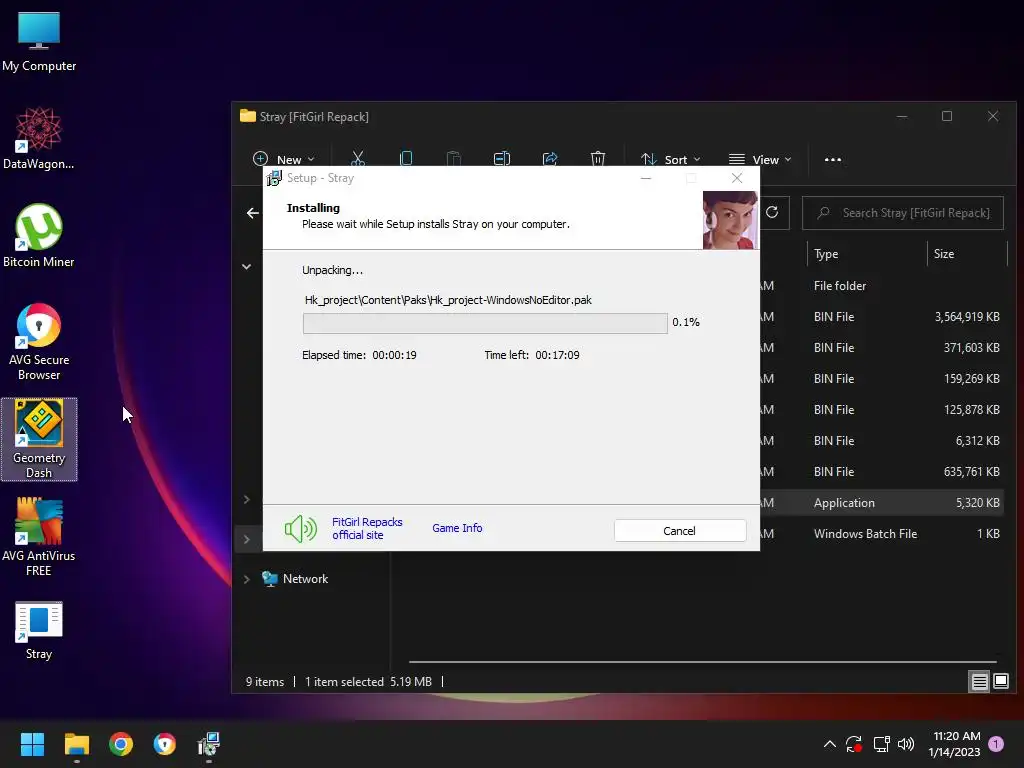Image resolution: width=1024 pixels, height=768 pixels.
Task: Click the Cut scissors icon in File Explorer
Action: pos(358,159)
